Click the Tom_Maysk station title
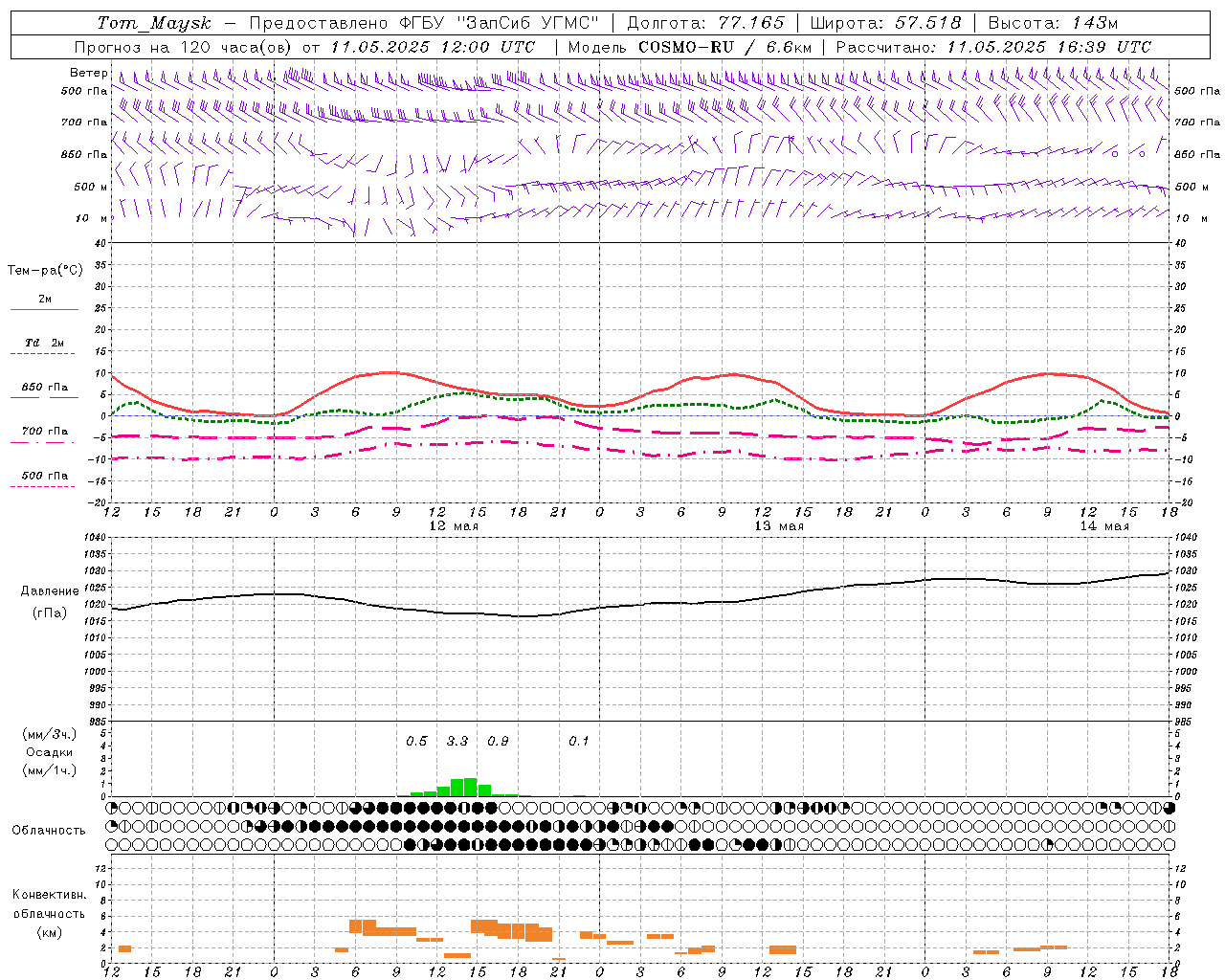This screenshot has width=1225, height=980. (x=154, y=23)
